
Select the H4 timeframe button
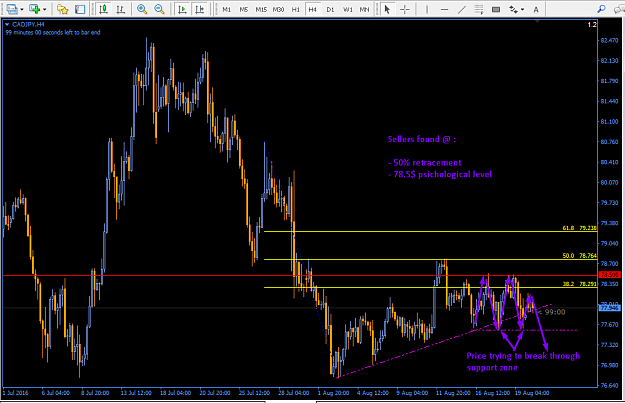click(312, 9)
